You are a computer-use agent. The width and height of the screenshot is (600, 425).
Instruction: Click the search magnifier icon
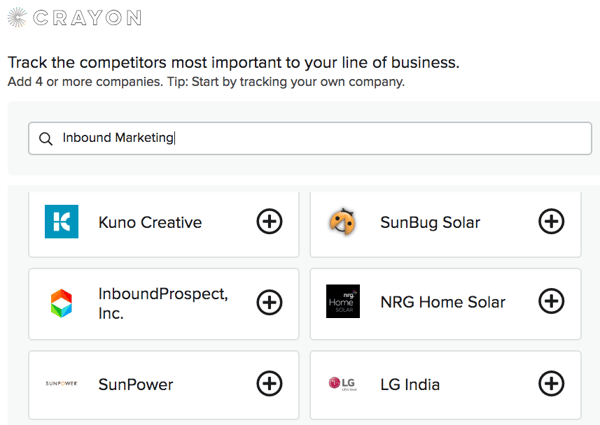pos(46,139)
